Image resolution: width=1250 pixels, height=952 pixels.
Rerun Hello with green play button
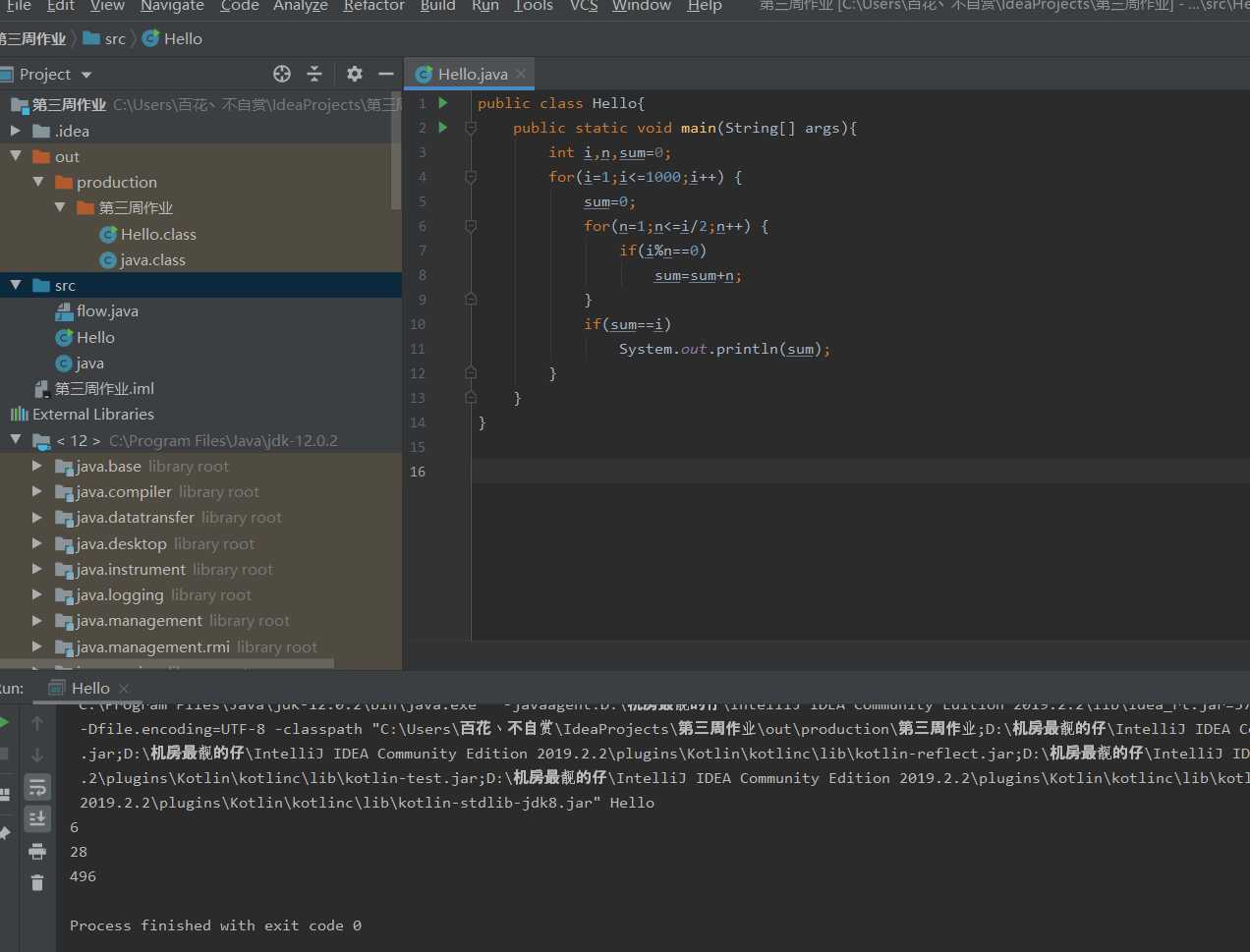click(4, 722)
